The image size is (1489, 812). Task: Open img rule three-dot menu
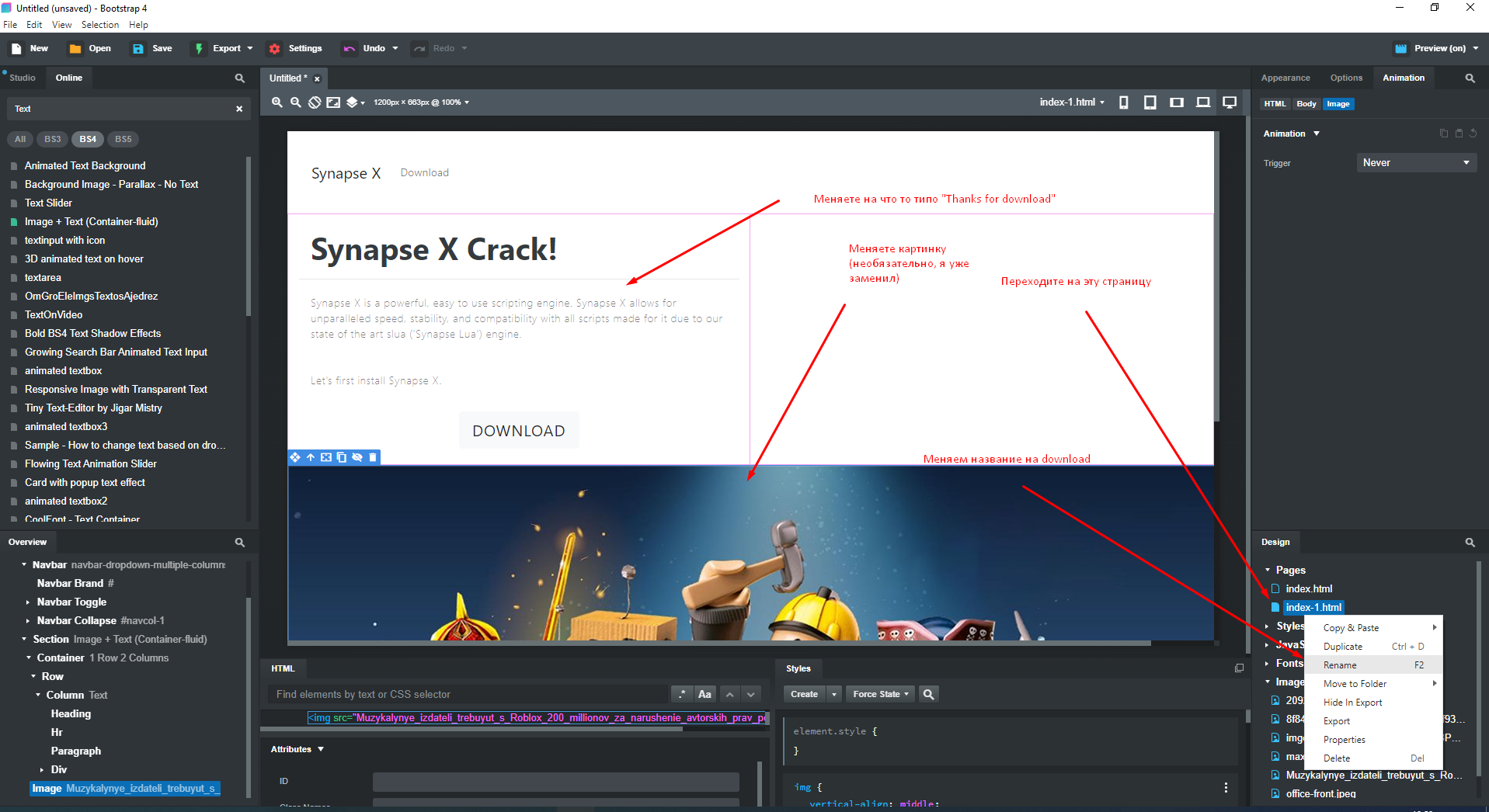click(x=1226, y=787)
